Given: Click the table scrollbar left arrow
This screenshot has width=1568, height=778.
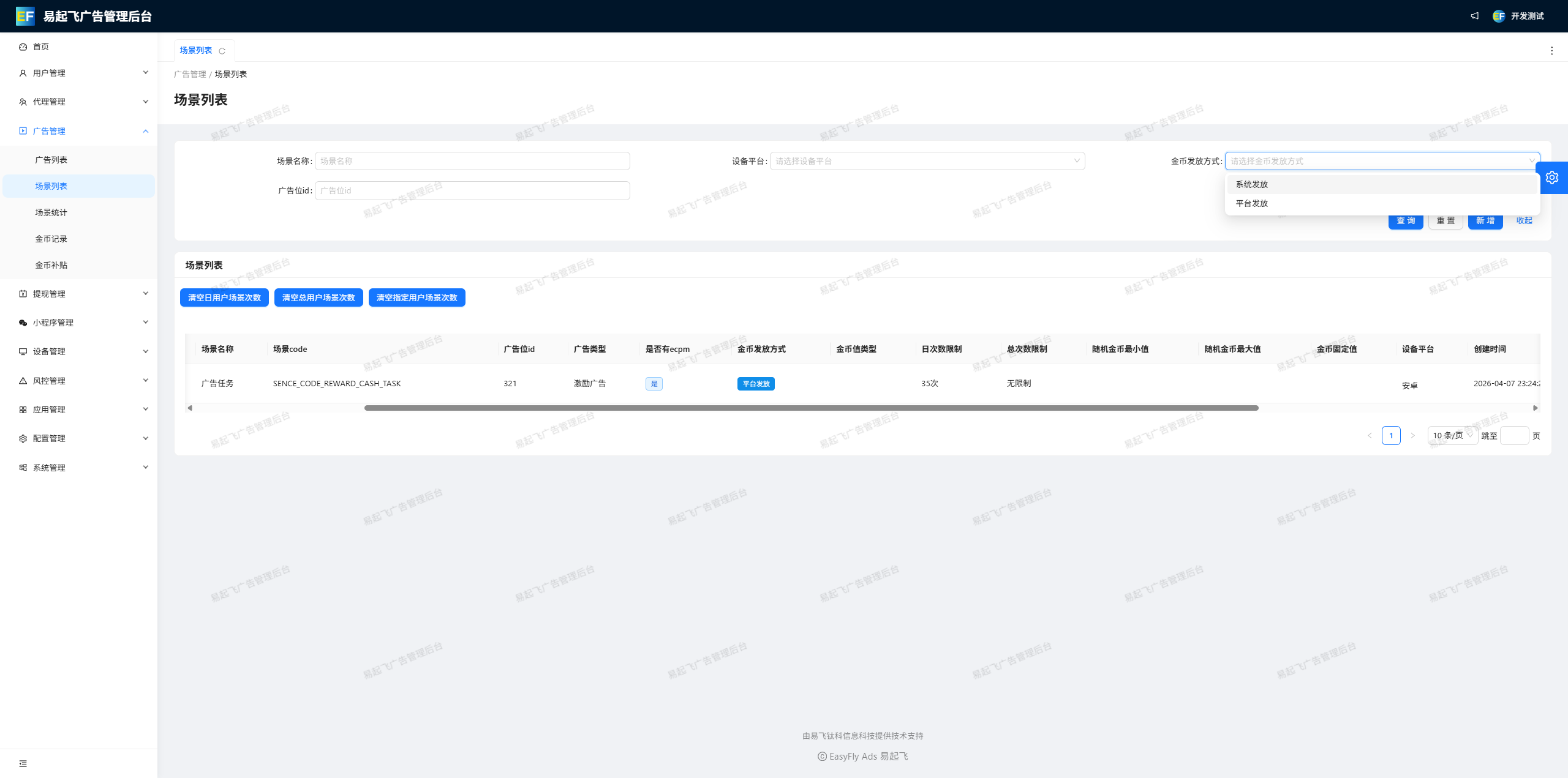Looking at the screenshot, I should (x=190, y=408).
